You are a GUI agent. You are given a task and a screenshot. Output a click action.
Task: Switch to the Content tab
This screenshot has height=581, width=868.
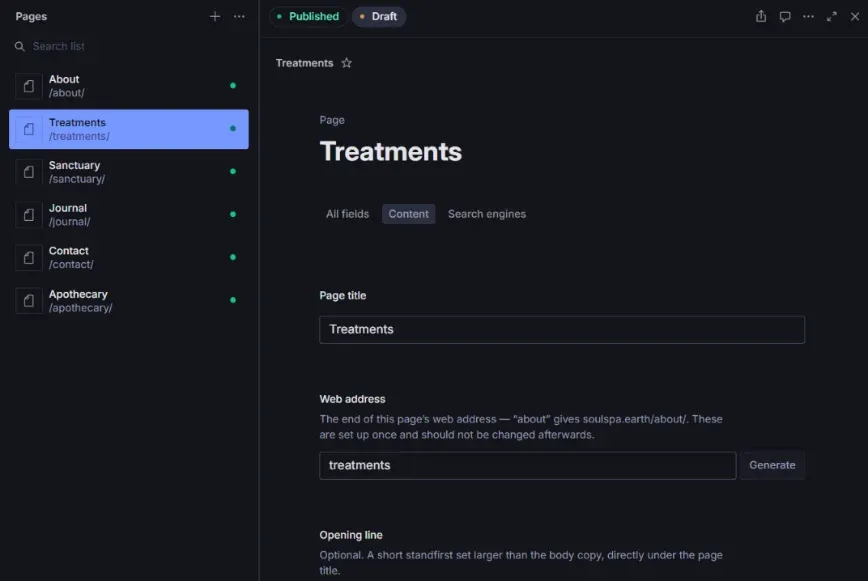pos(409,214)
